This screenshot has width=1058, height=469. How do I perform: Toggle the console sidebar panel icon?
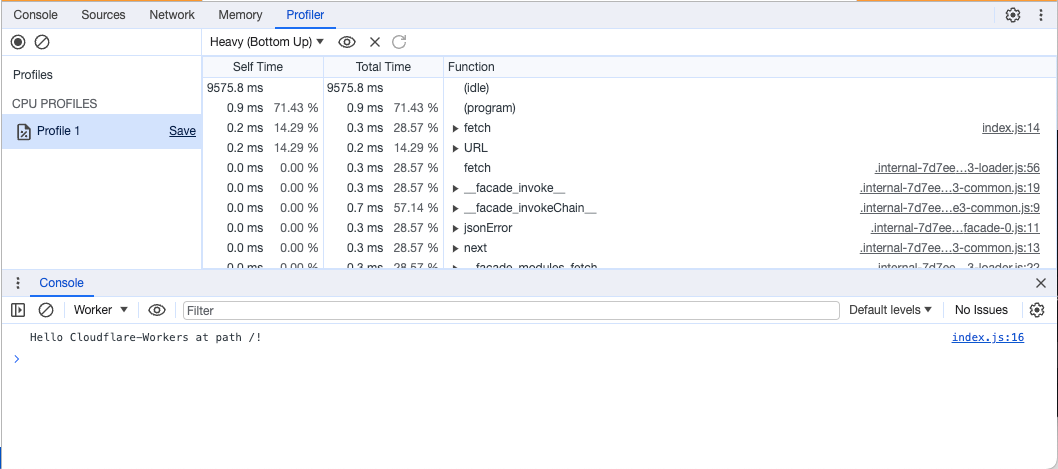pyautogui.click(x=18, y=310)
